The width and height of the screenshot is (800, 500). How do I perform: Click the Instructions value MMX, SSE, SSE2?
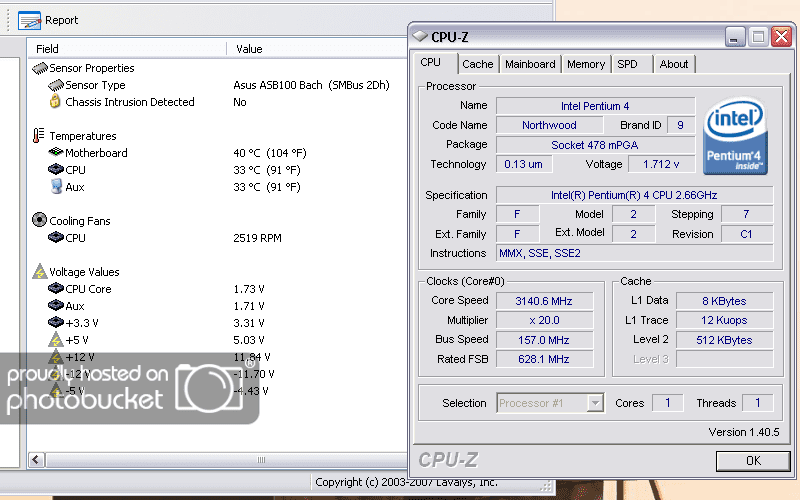(x=634, y=253)
